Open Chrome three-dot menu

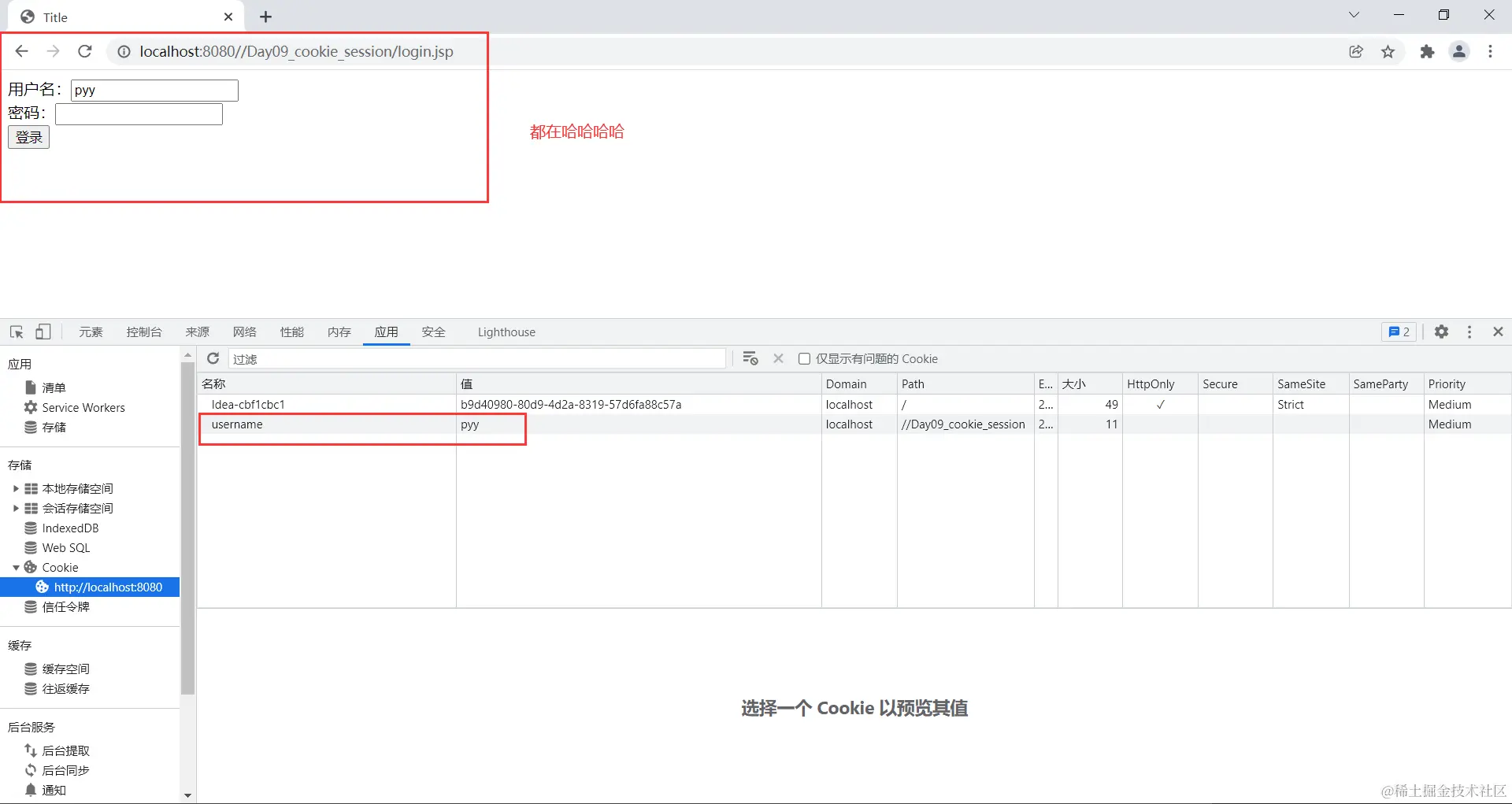tap(1490, 52)
